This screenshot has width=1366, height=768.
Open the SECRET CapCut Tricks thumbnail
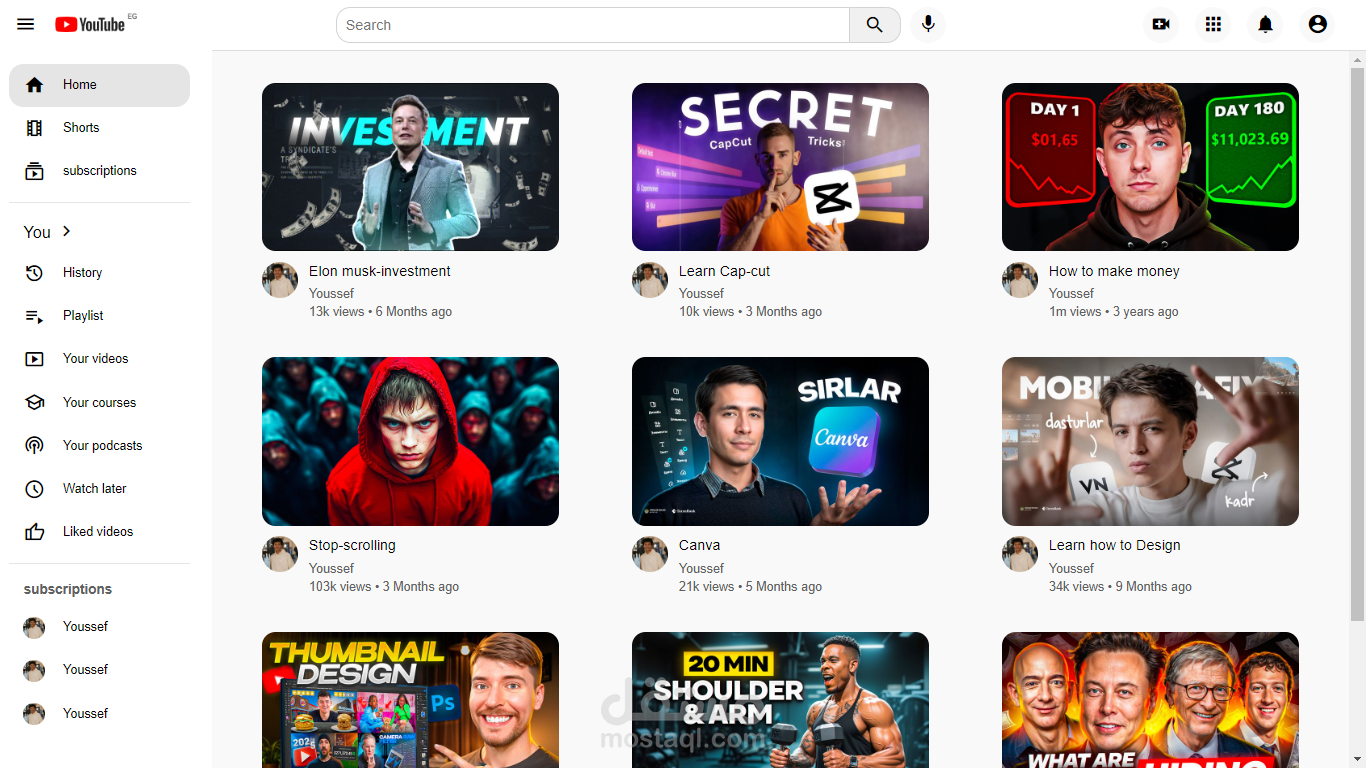pos(780,167)
